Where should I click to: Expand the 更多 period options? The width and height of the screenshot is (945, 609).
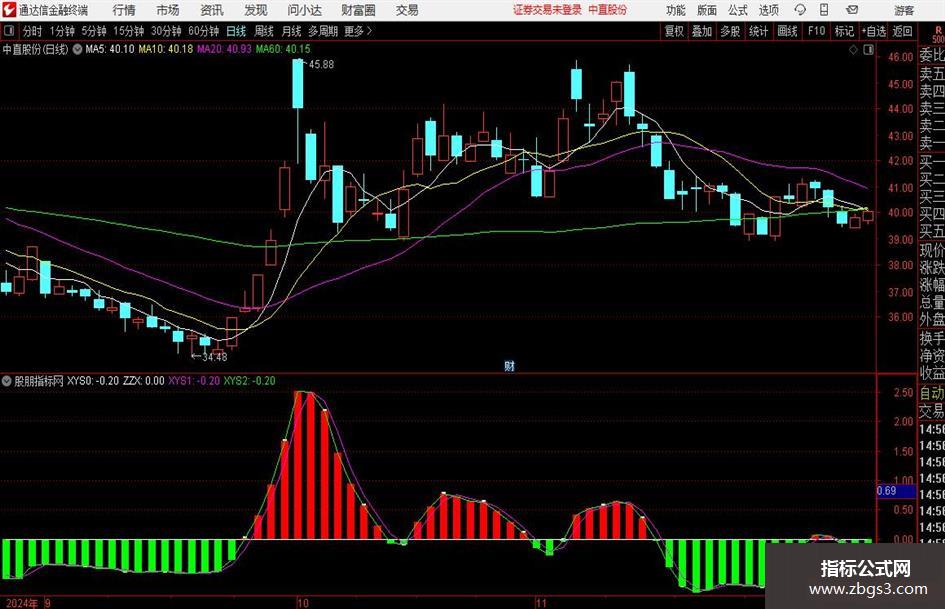[358, 31]
